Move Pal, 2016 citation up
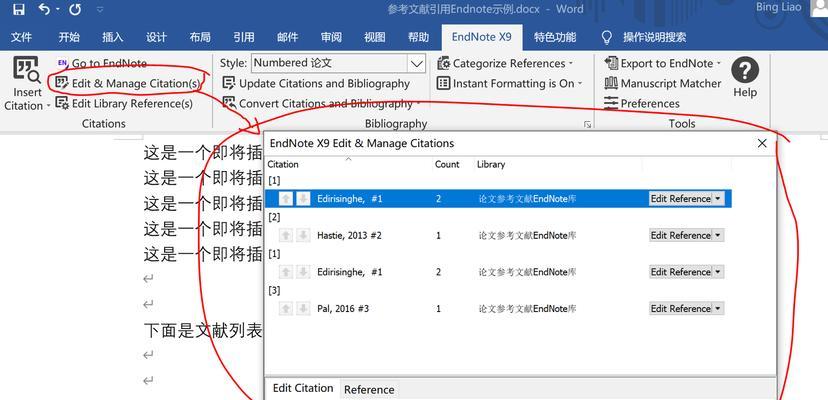Screen dimensions: 828x400 (286, 309)
